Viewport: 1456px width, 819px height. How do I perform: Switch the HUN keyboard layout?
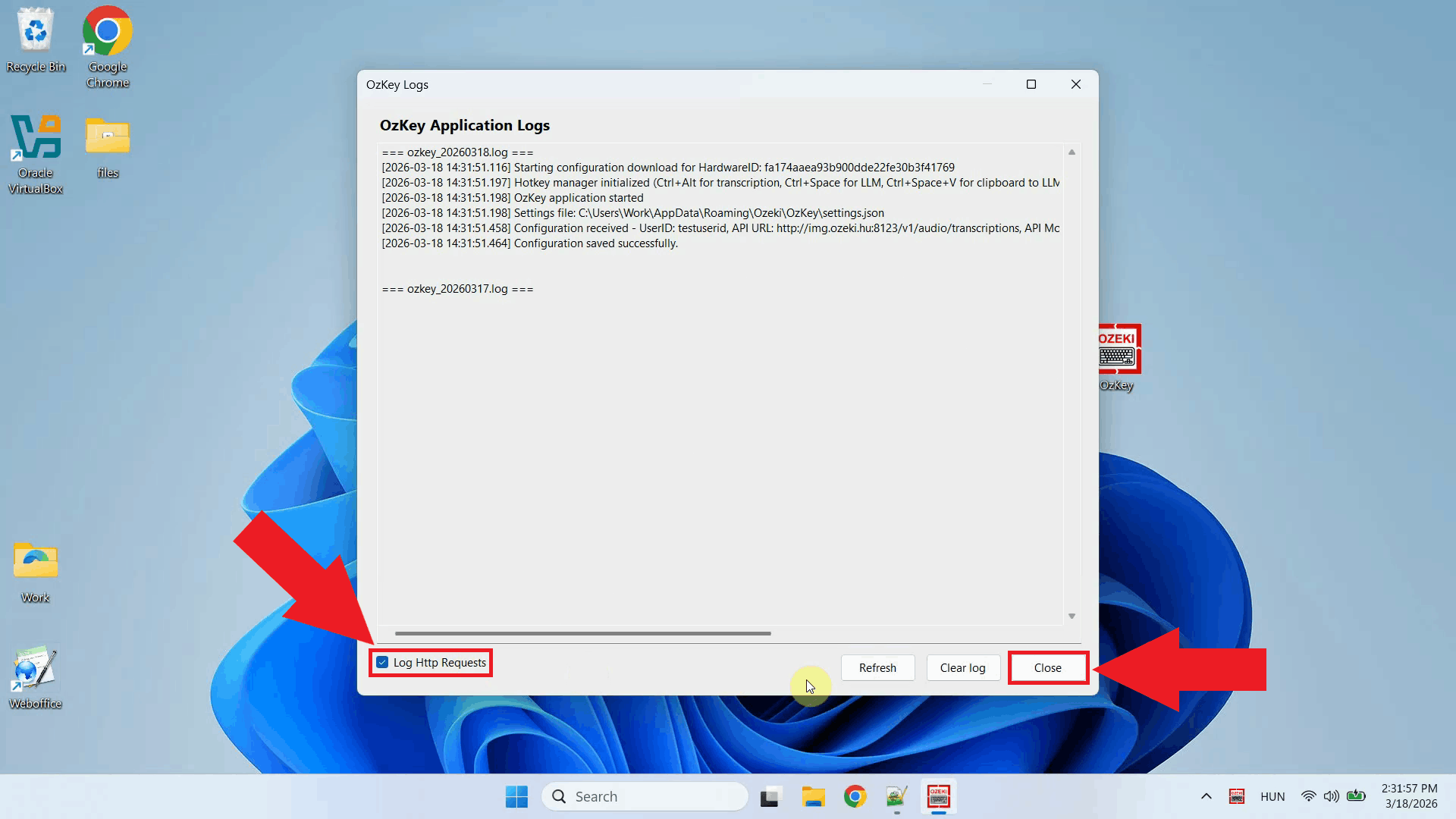(x=1272, y=796)
